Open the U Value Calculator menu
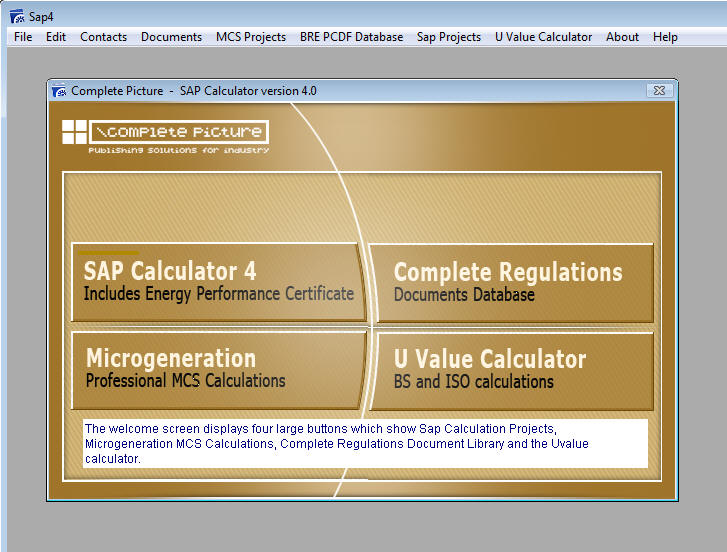The height and width of the screenshot is (552, 727). tap(543, 37)
